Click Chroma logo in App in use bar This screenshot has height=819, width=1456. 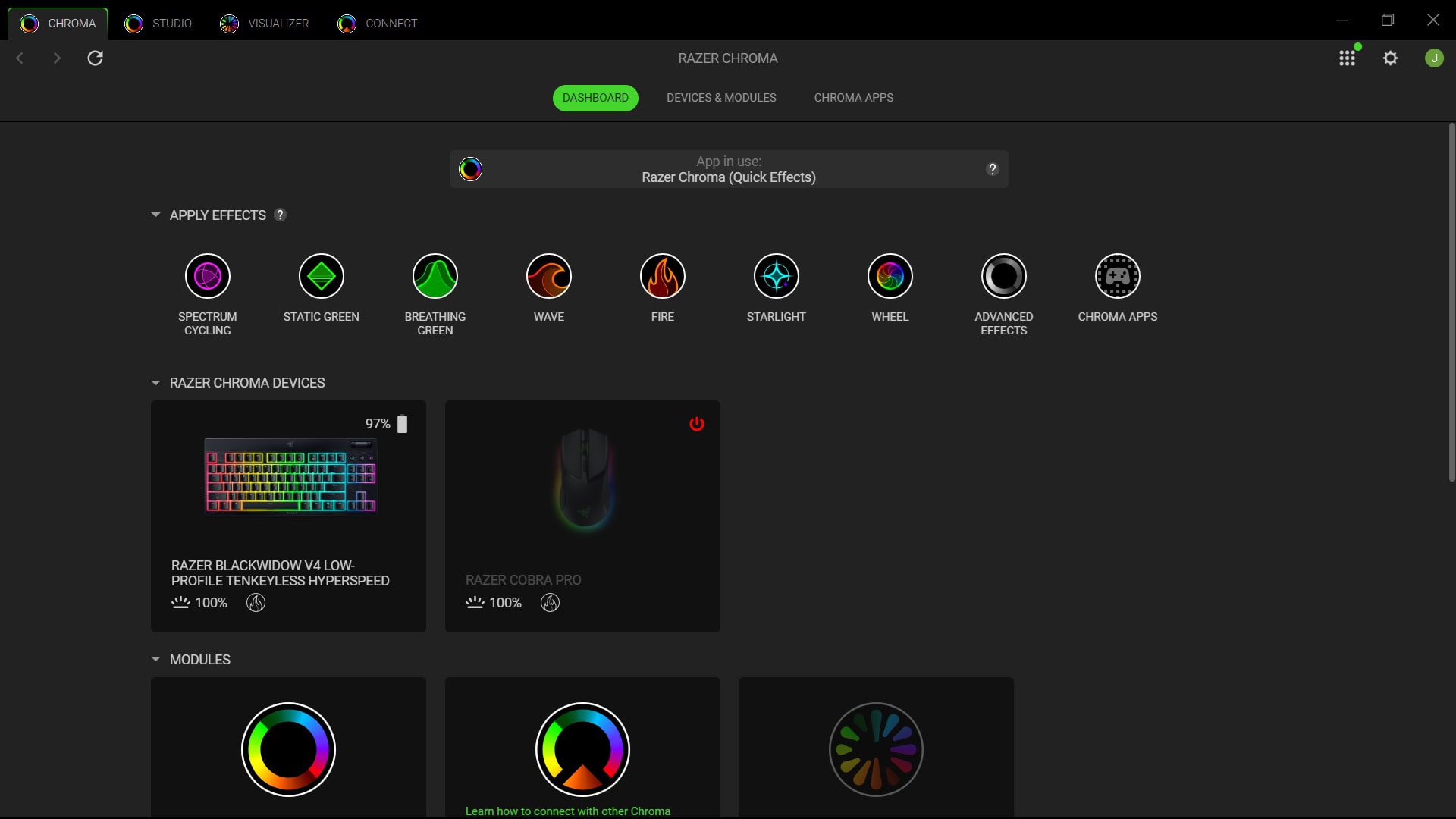470,169
